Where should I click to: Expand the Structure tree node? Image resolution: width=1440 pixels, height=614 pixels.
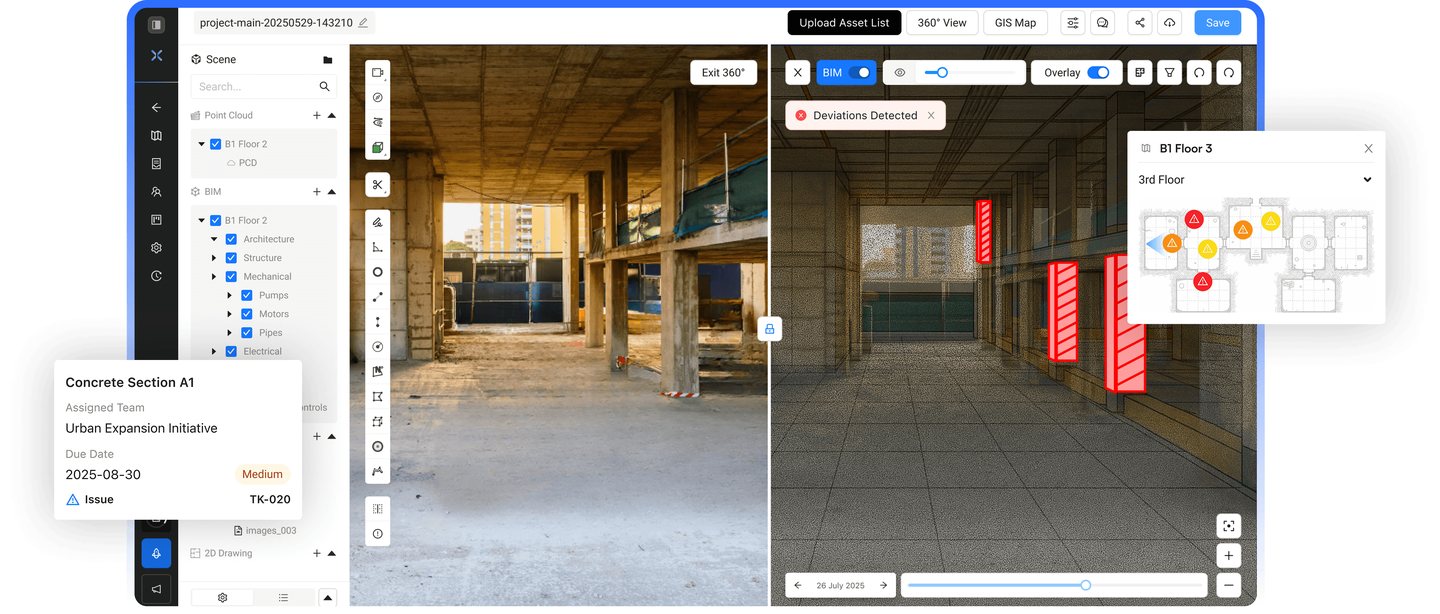pos(214,258)
